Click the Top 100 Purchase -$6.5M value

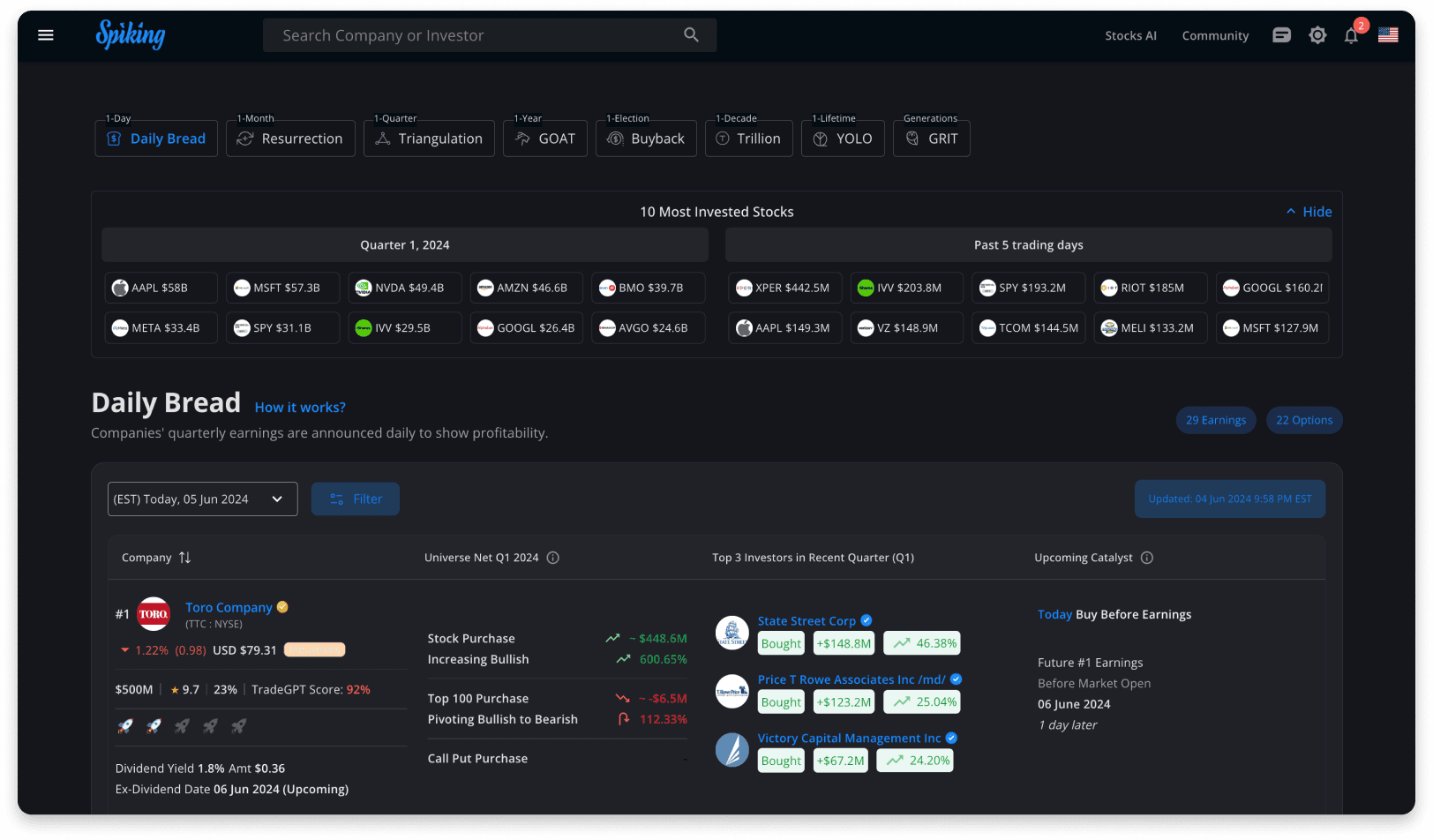point(663,699)
